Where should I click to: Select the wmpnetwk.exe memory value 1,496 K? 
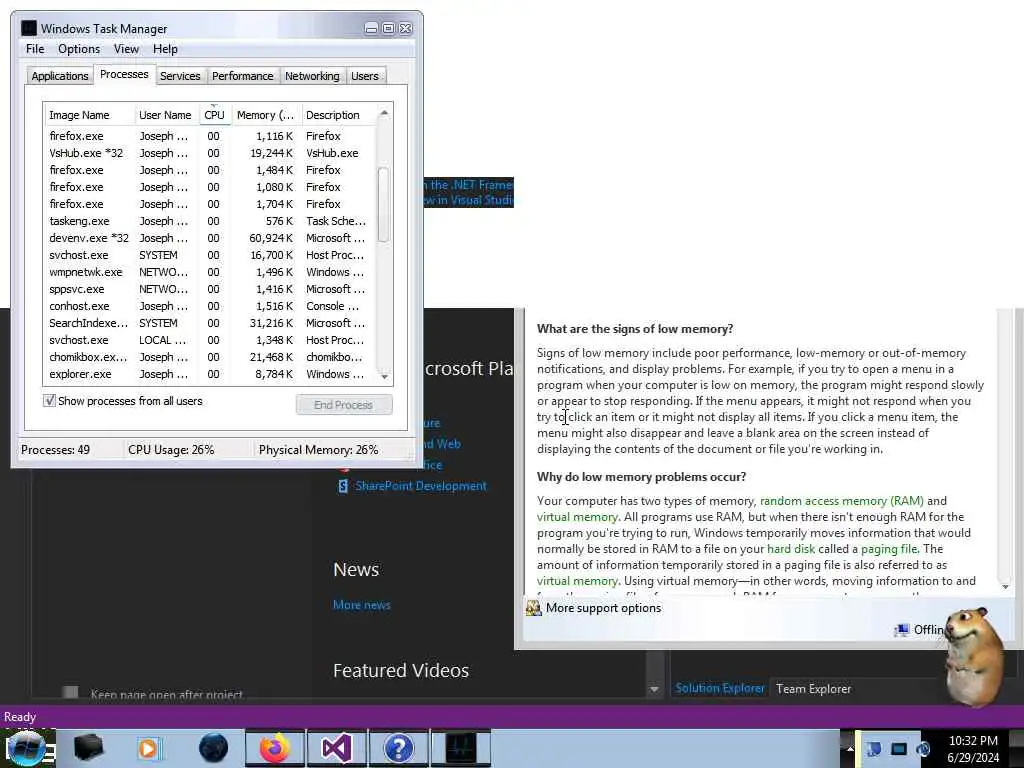click(x=274, y=272)
